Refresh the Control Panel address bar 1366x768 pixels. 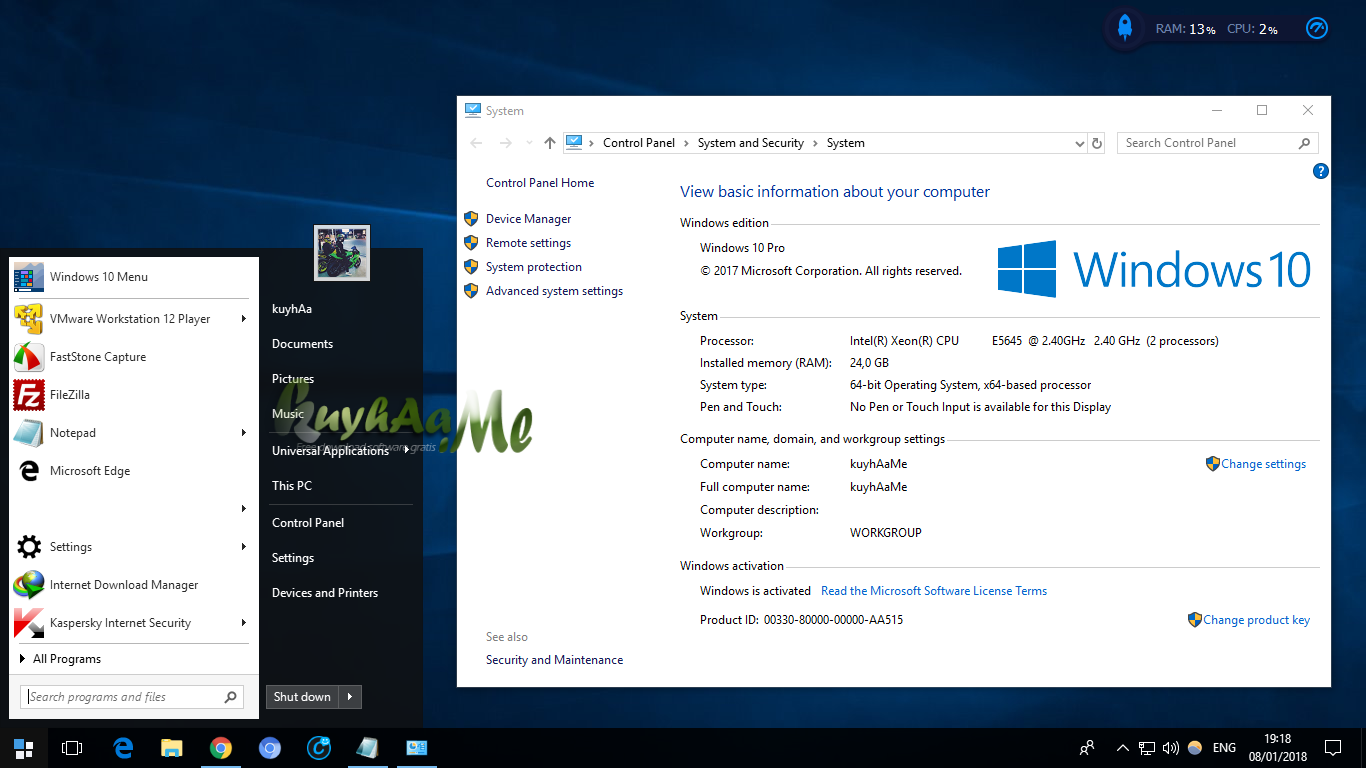pos(1097,143)
